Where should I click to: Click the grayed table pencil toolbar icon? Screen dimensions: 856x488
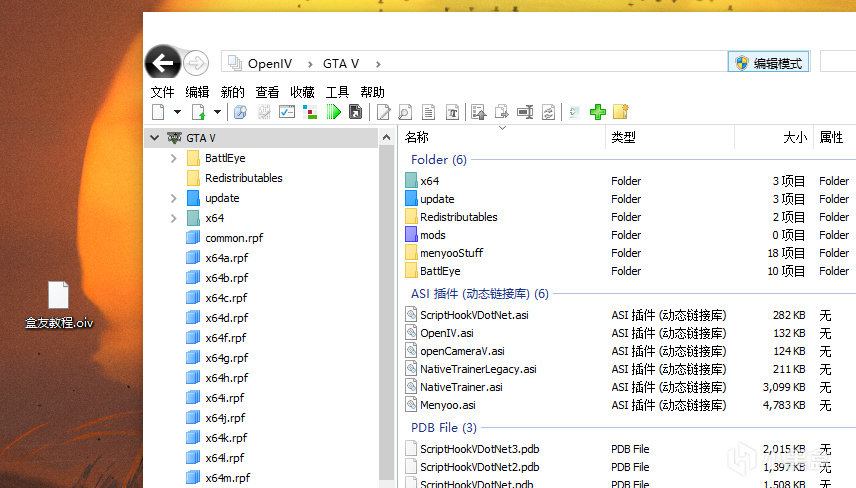tap(264, 112)
